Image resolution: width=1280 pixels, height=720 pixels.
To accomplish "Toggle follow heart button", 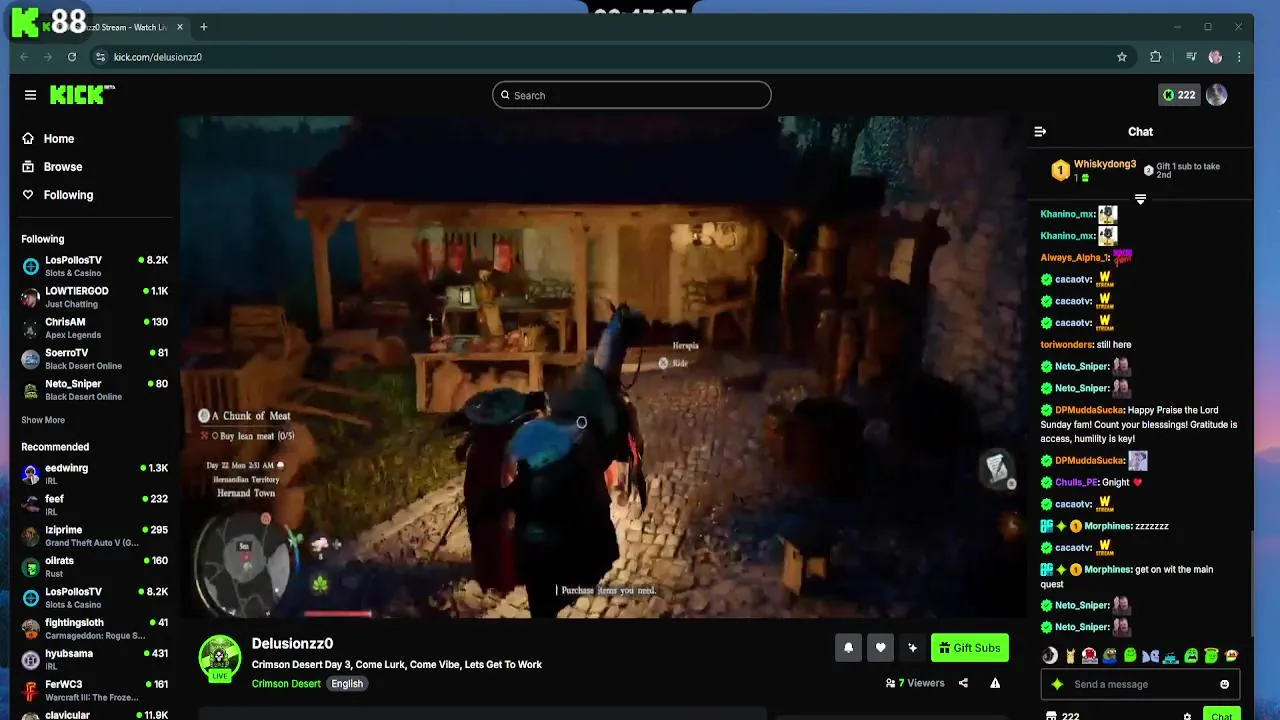I will 880,648.
